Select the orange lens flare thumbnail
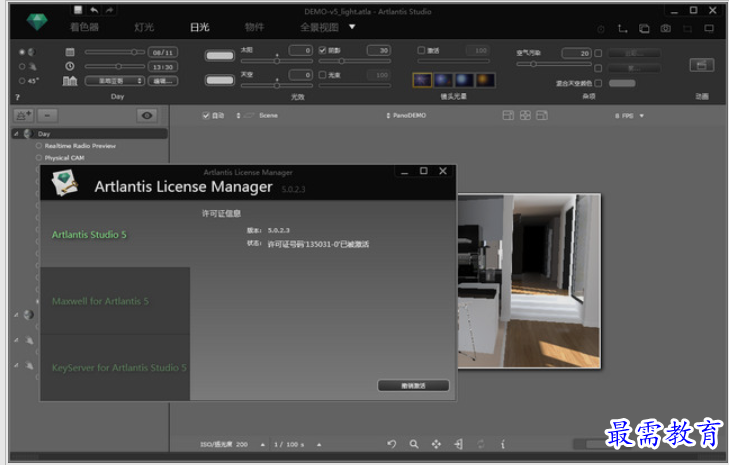Image resolution: width=729 pixels, height=465 pixels. point(485,80)
